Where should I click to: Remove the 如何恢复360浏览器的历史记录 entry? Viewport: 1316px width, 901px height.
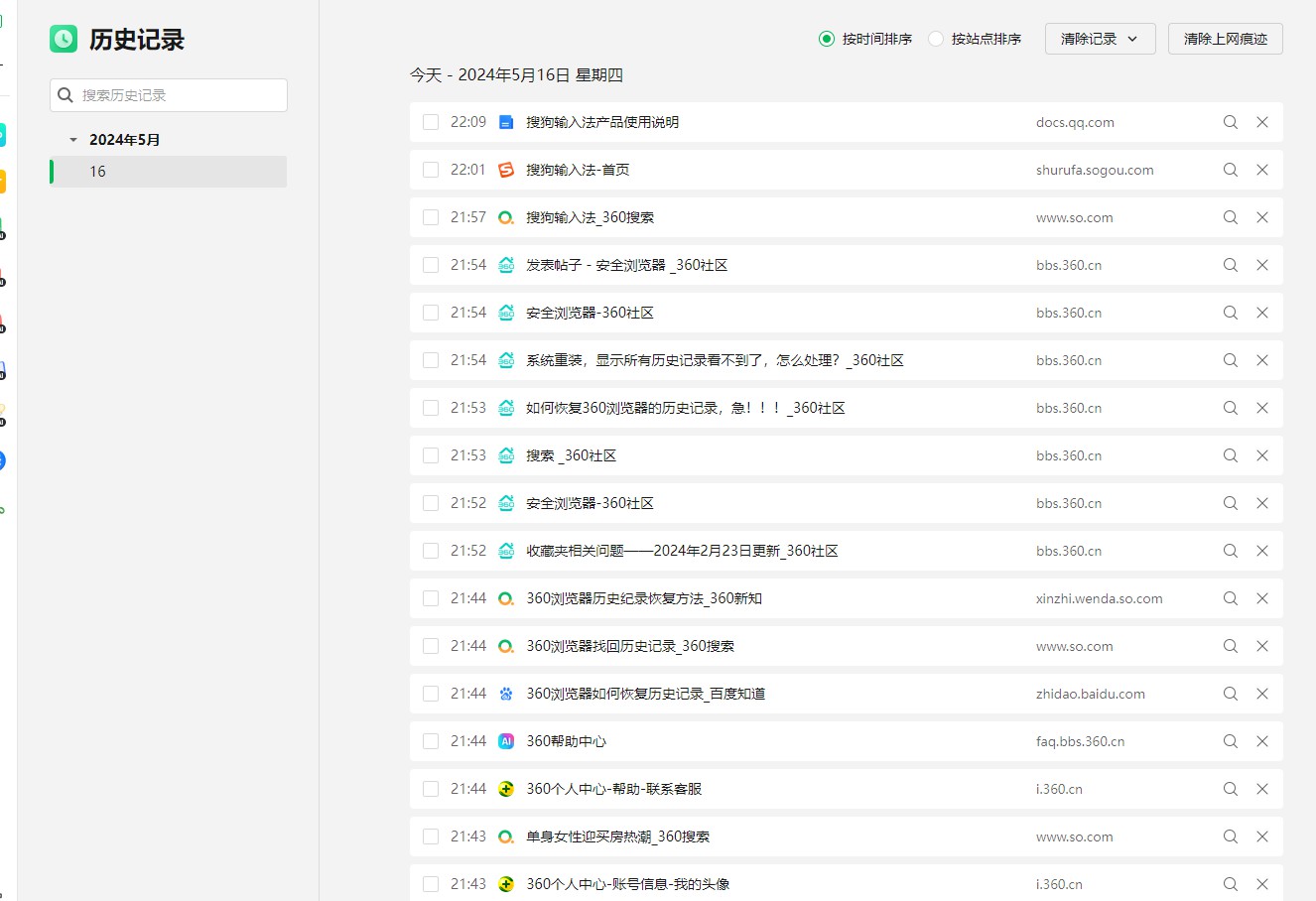[x=1262, y=408]
